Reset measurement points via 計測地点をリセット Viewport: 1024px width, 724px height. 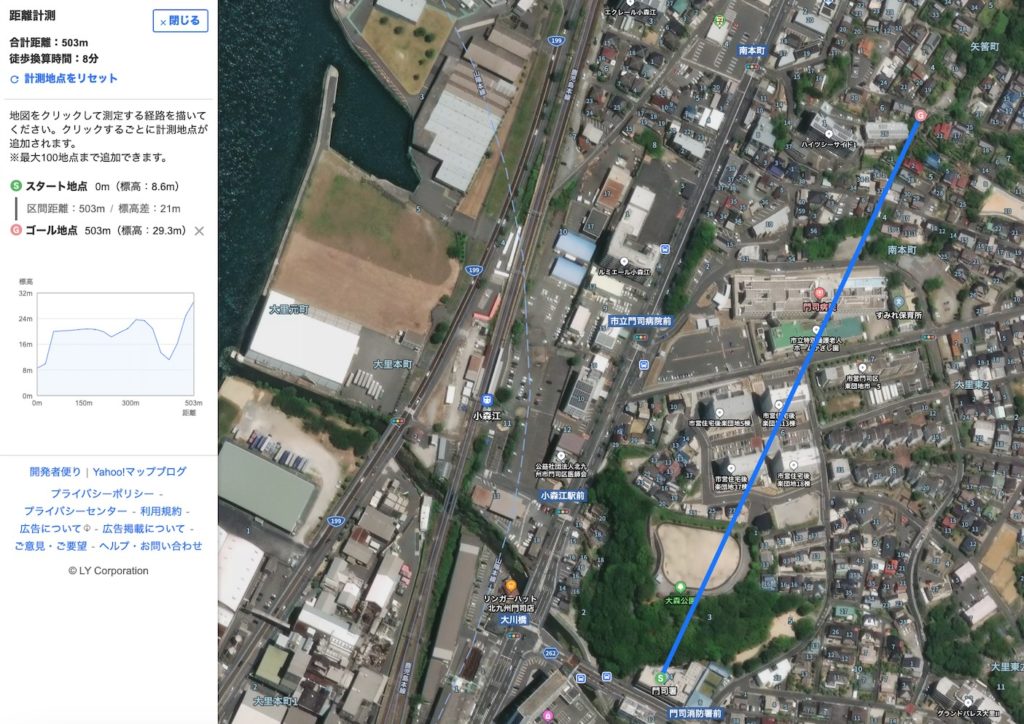pyautogui.click(x=64, y=78)
